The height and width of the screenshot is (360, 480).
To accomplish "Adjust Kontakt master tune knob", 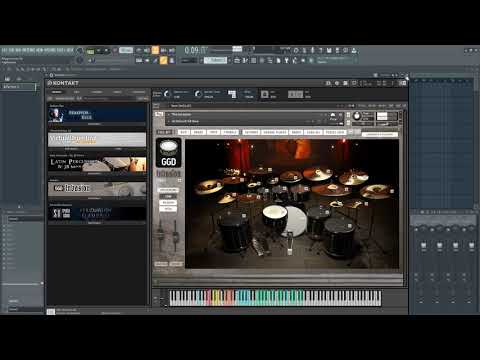I will pyautogui.click(x=198, y=94).
